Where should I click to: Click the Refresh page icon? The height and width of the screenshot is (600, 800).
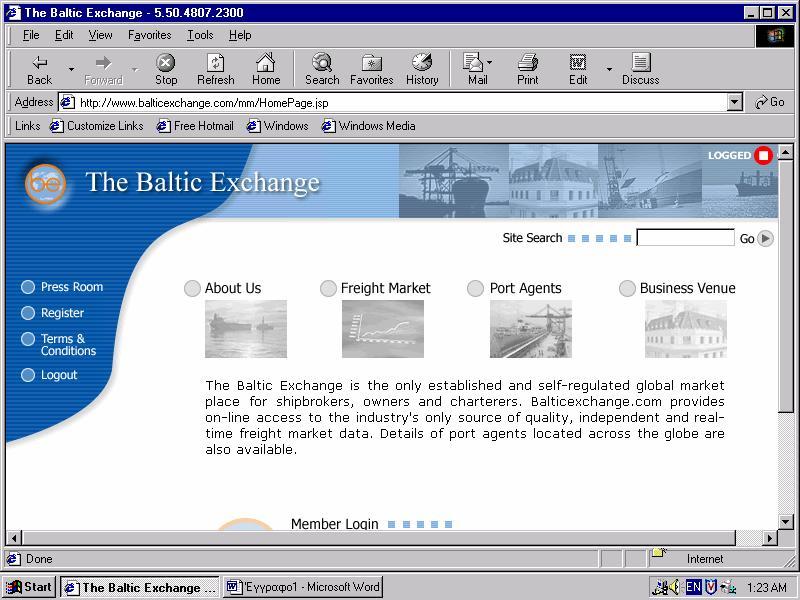(x=215, y=63)
